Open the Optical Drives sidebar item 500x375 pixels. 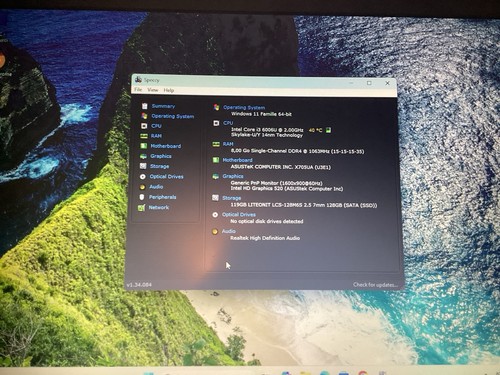coord(166,177)
